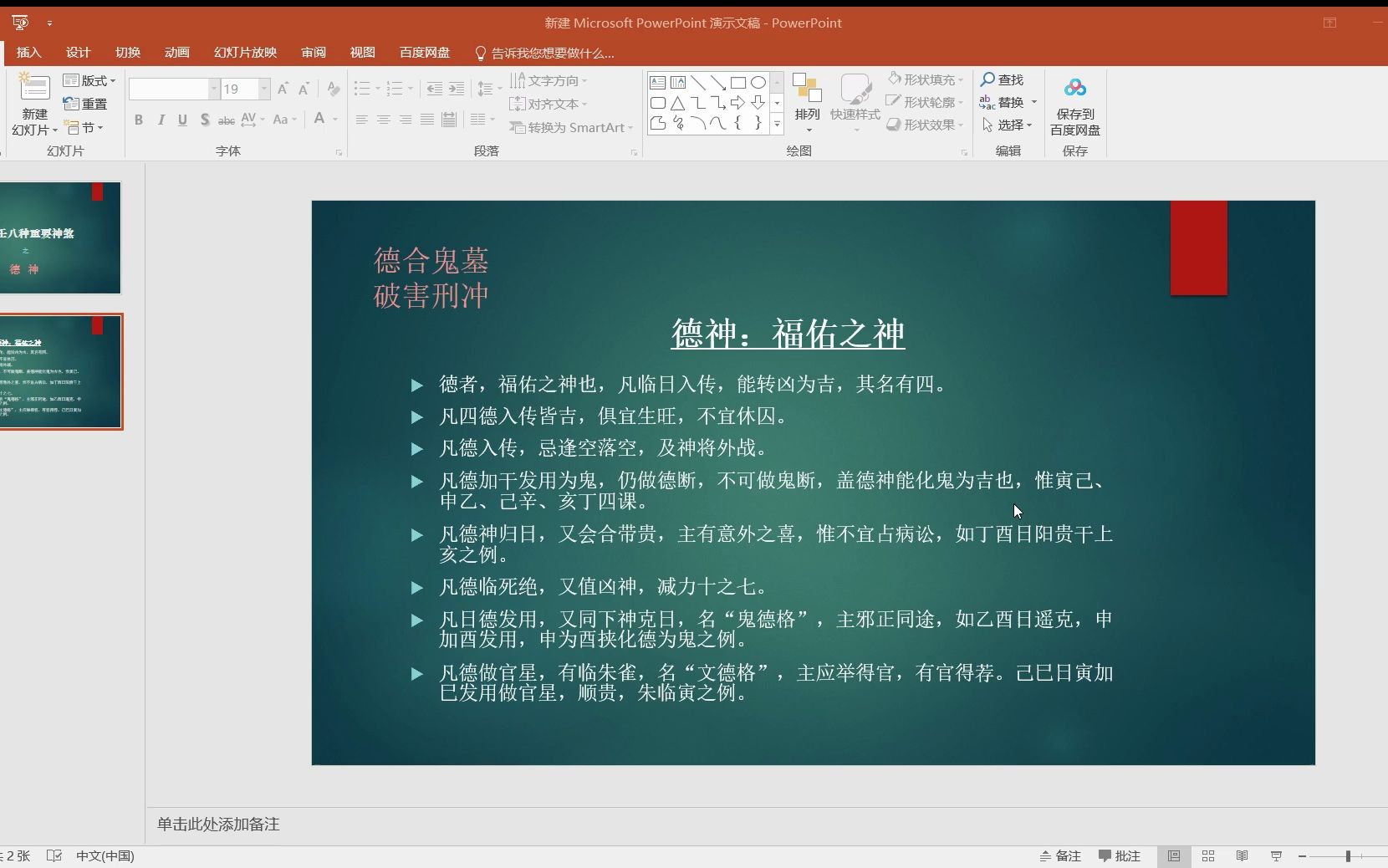Click spell check icon in status bar

coord(54,855)
